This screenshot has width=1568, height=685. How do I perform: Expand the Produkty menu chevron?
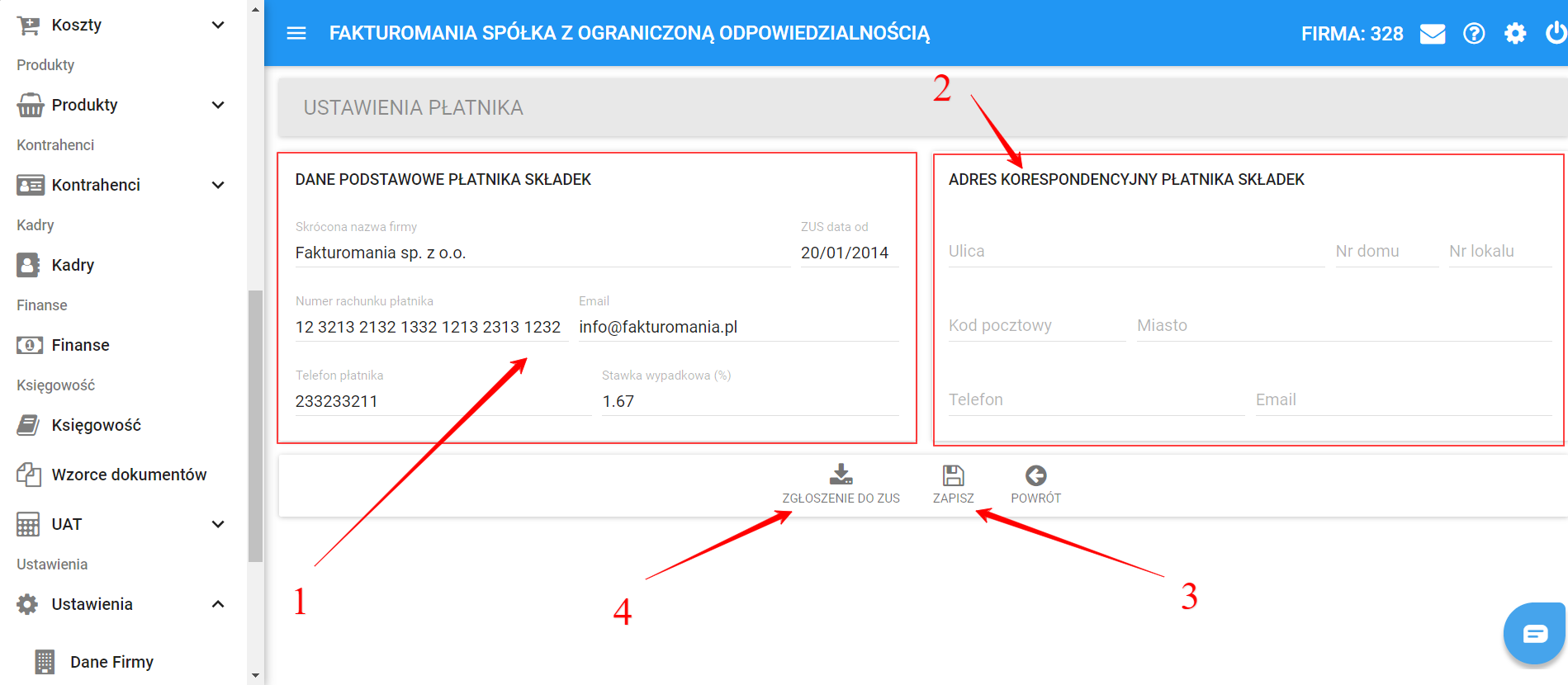tap(218, 105)
